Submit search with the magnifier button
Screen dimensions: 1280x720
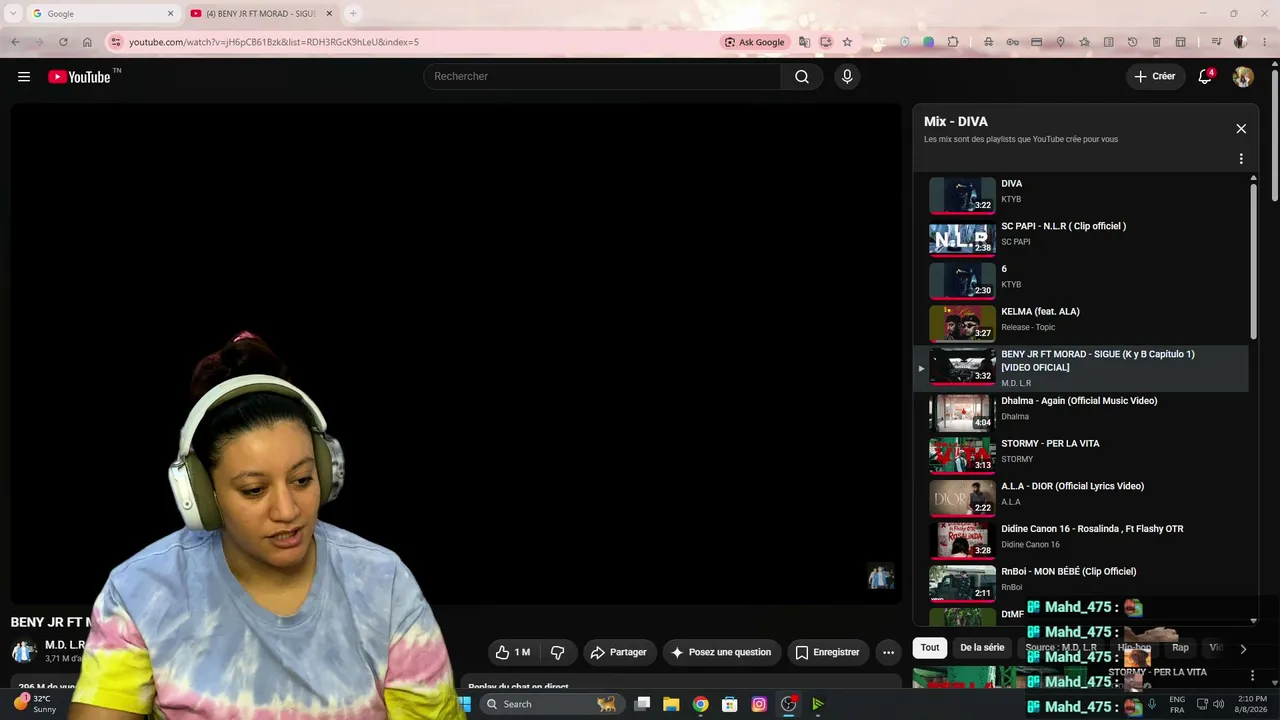click(802, 77)
